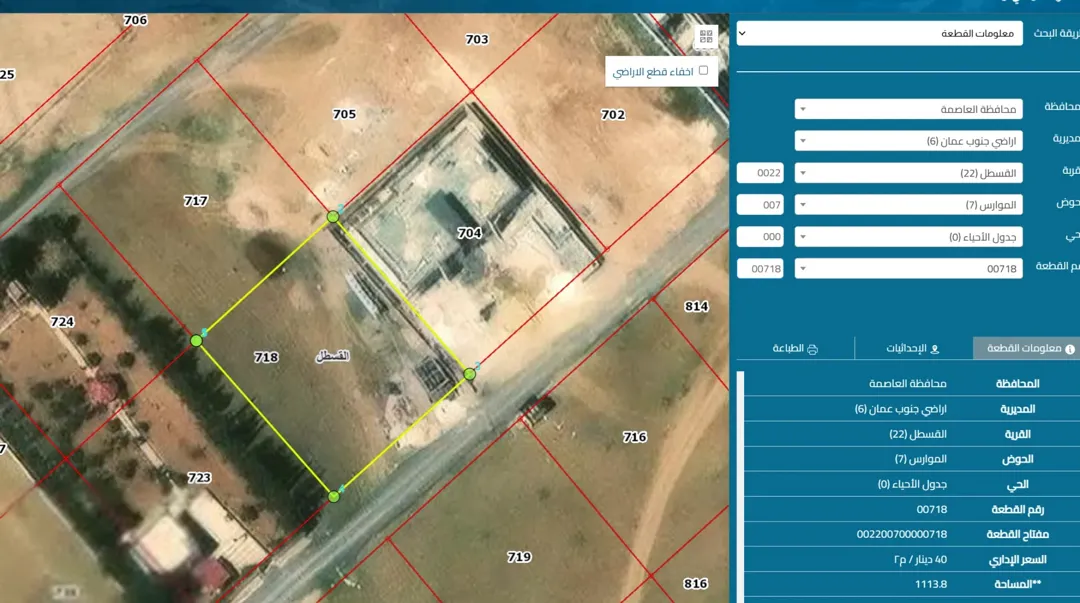The width and height of the screenshot is (1080, 603).
Task: Switch to the الطباعة tab
Action: [795, 349]
